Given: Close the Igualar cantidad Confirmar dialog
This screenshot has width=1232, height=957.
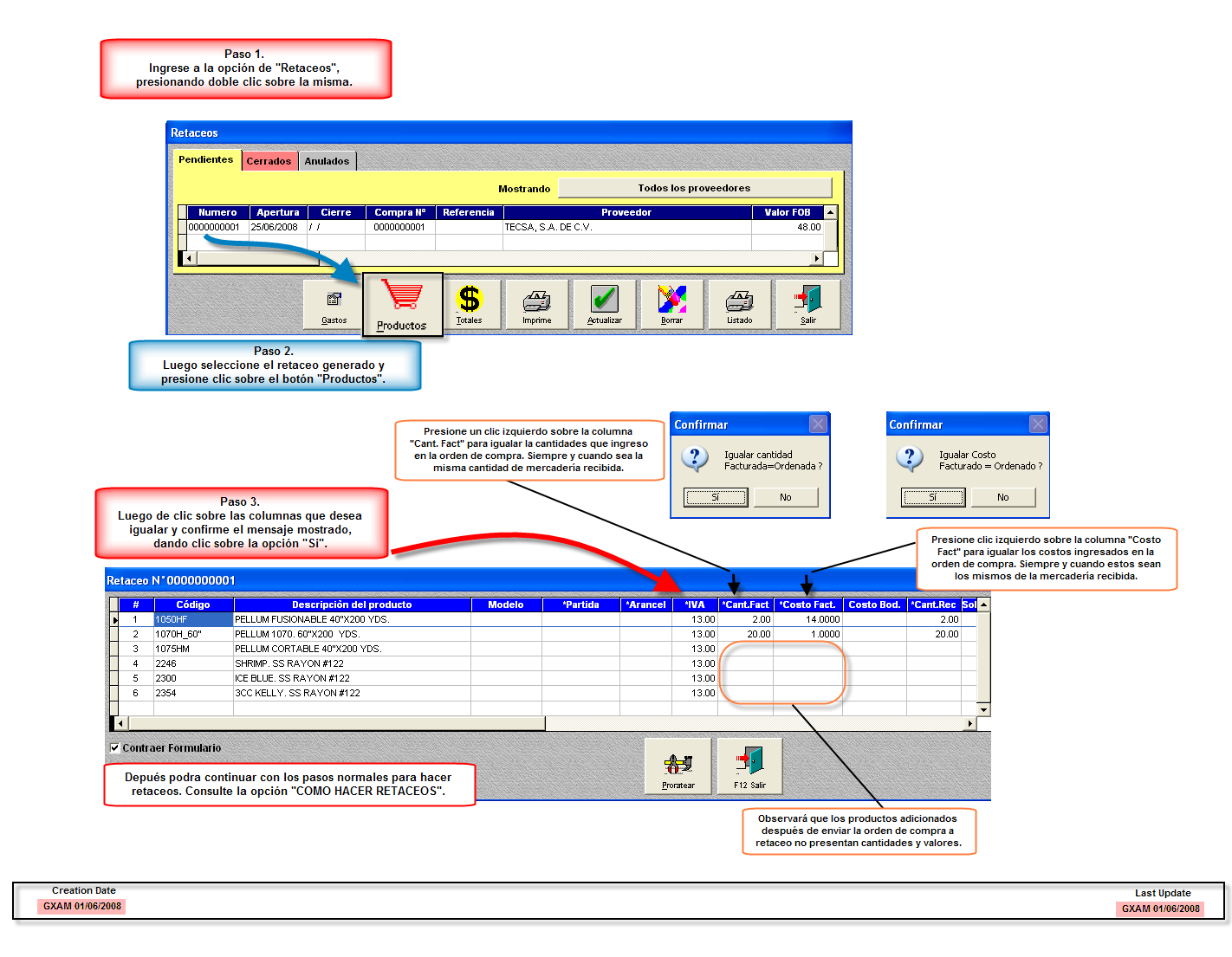Looking at the screenshot, I should [x=818, y=424].
